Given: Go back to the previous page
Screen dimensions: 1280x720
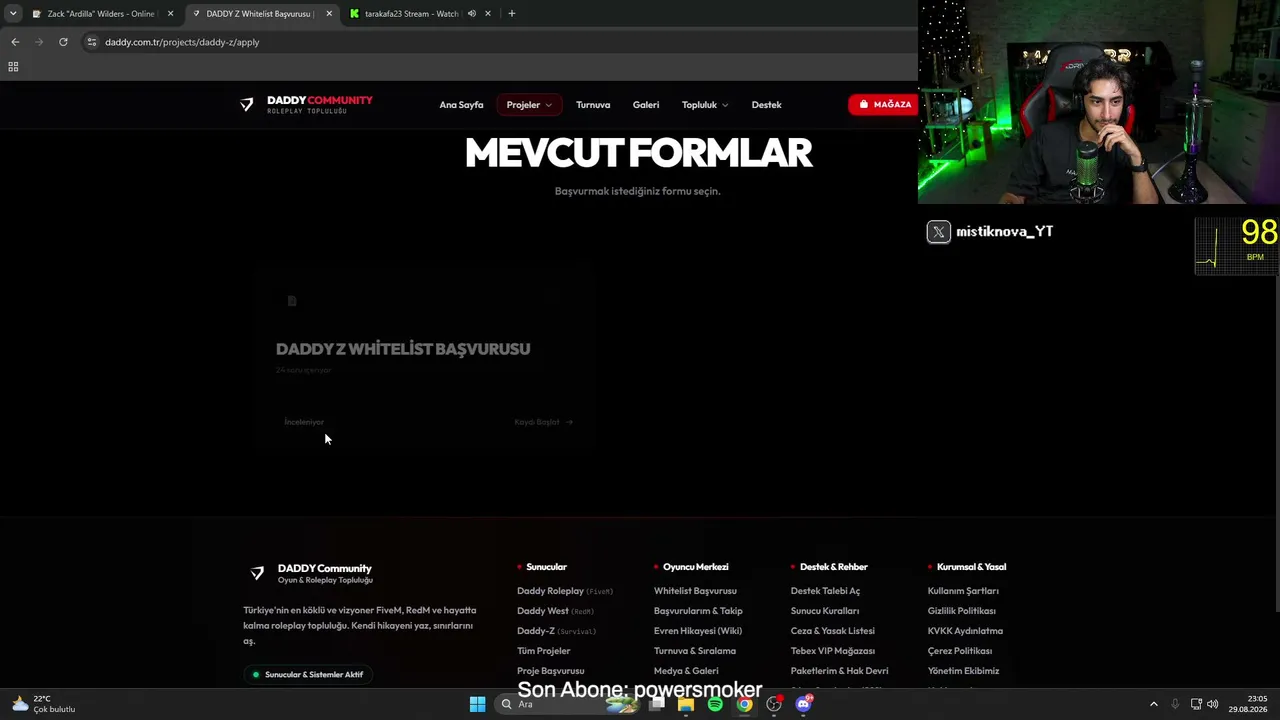Looking at the screenshot, I should [15, 42].
